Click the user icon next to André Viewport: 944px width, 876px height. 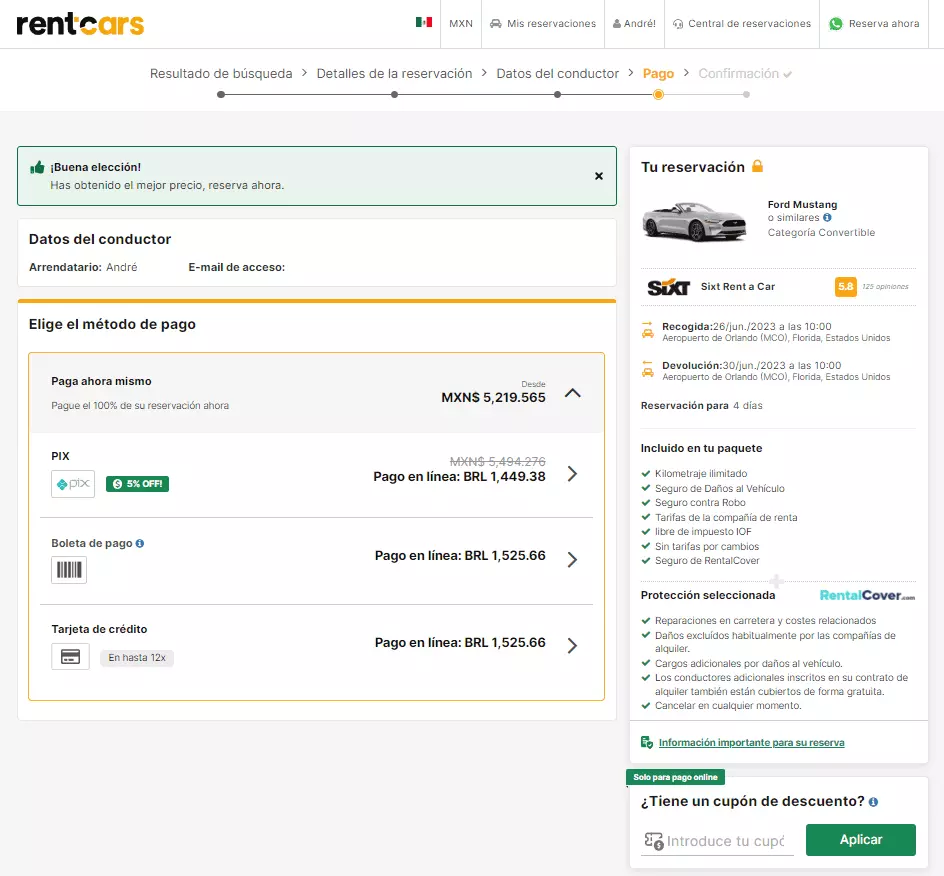coord(616,22)
